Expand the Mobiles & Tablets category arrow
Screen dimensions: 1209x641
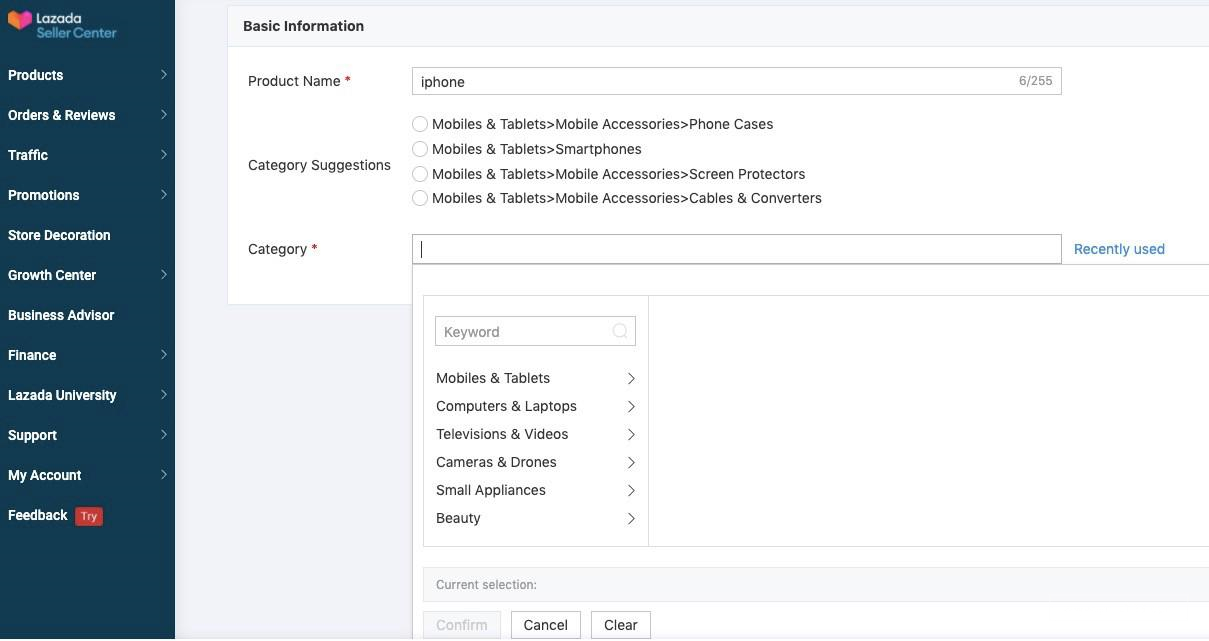[x=631, y=378]
